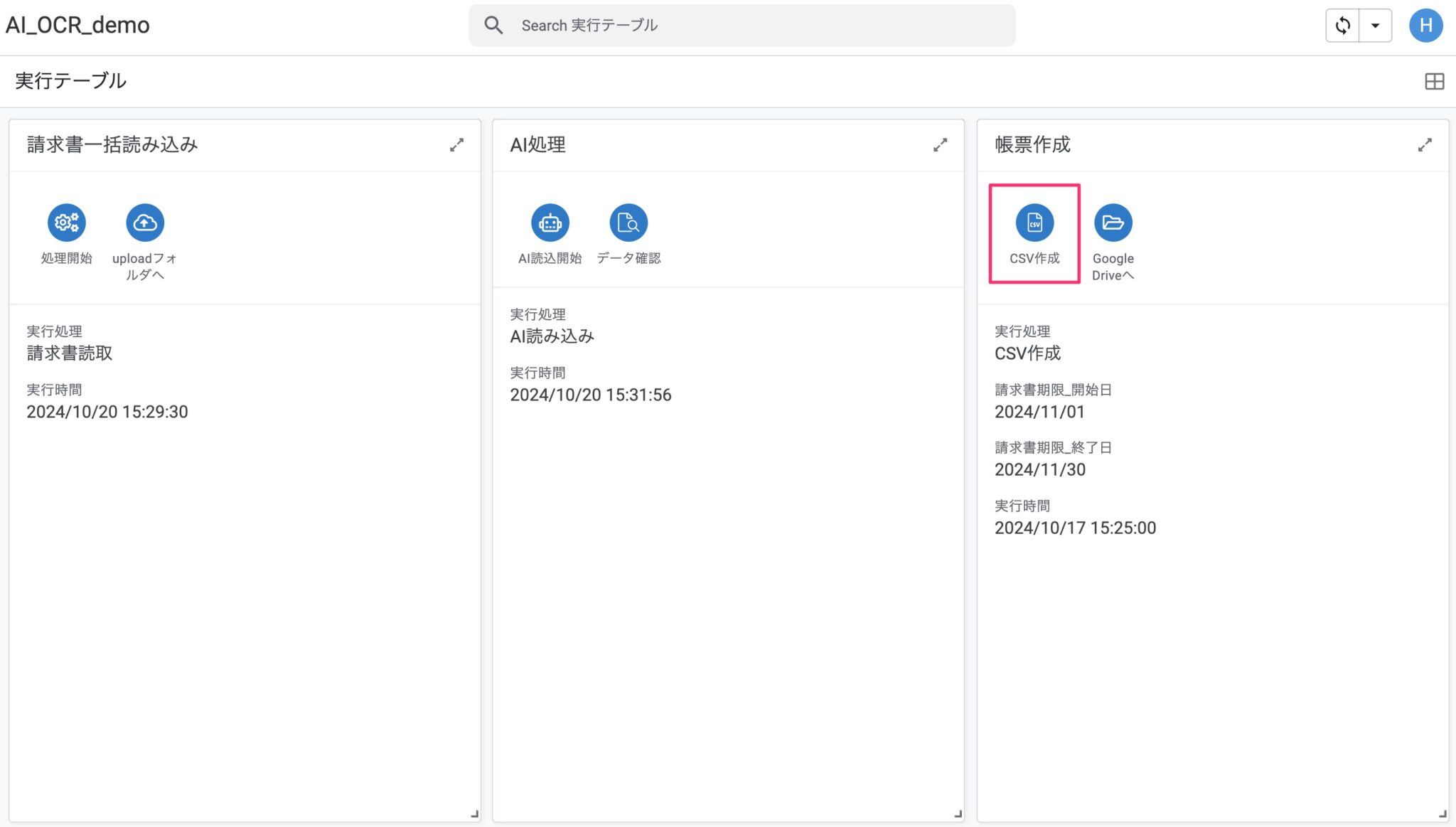Click the 実行テーブル view heading
Viewport: 1456px width, 827px height.
(x=70, y=81)
